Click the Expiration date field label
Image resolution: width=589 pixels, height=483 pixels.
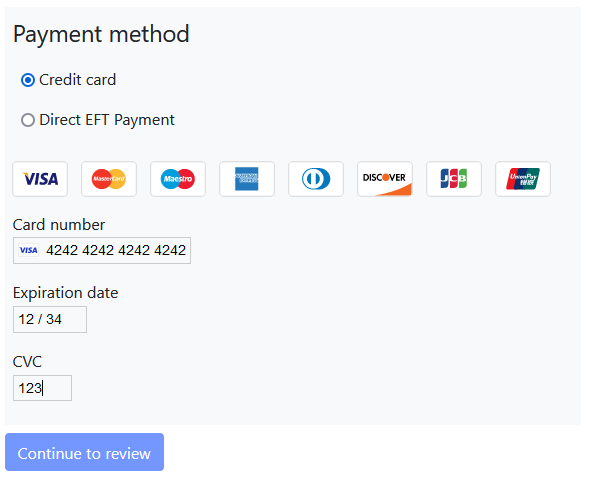click(x=65, y=293)
